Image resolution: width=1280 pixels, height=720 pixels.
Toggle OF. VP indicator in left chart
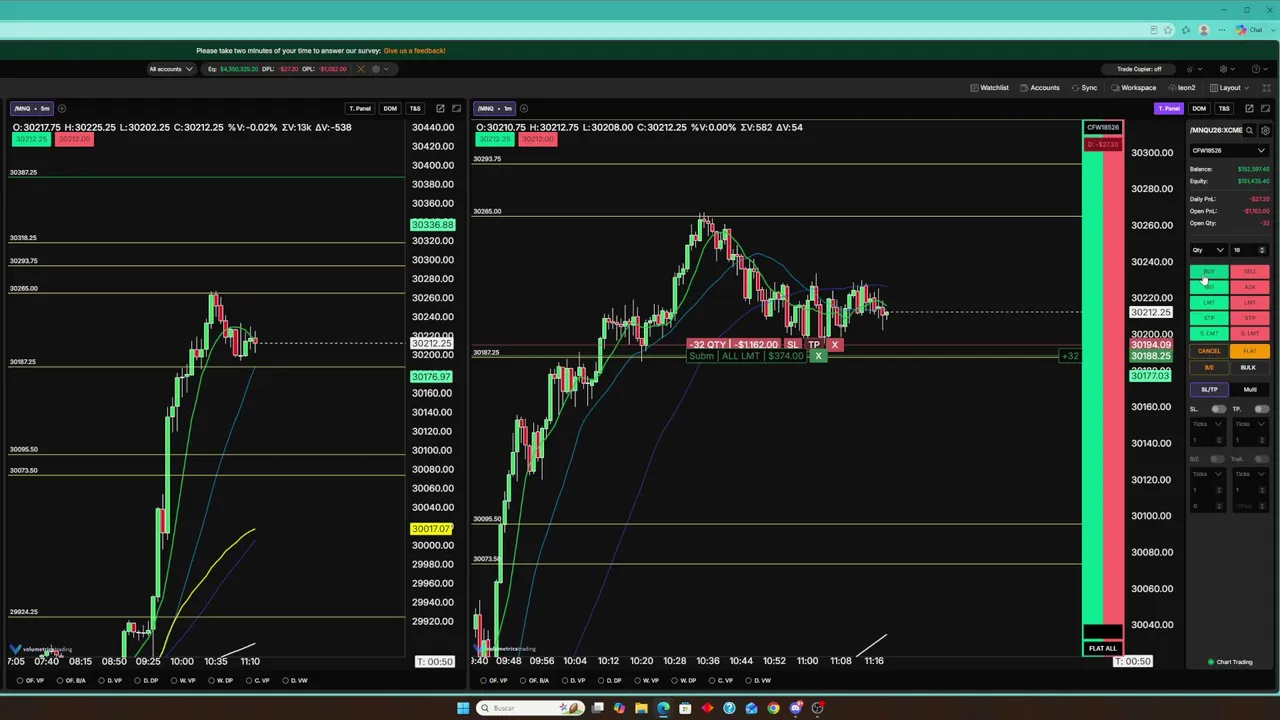pyautogui.click(x=31, y=681)
